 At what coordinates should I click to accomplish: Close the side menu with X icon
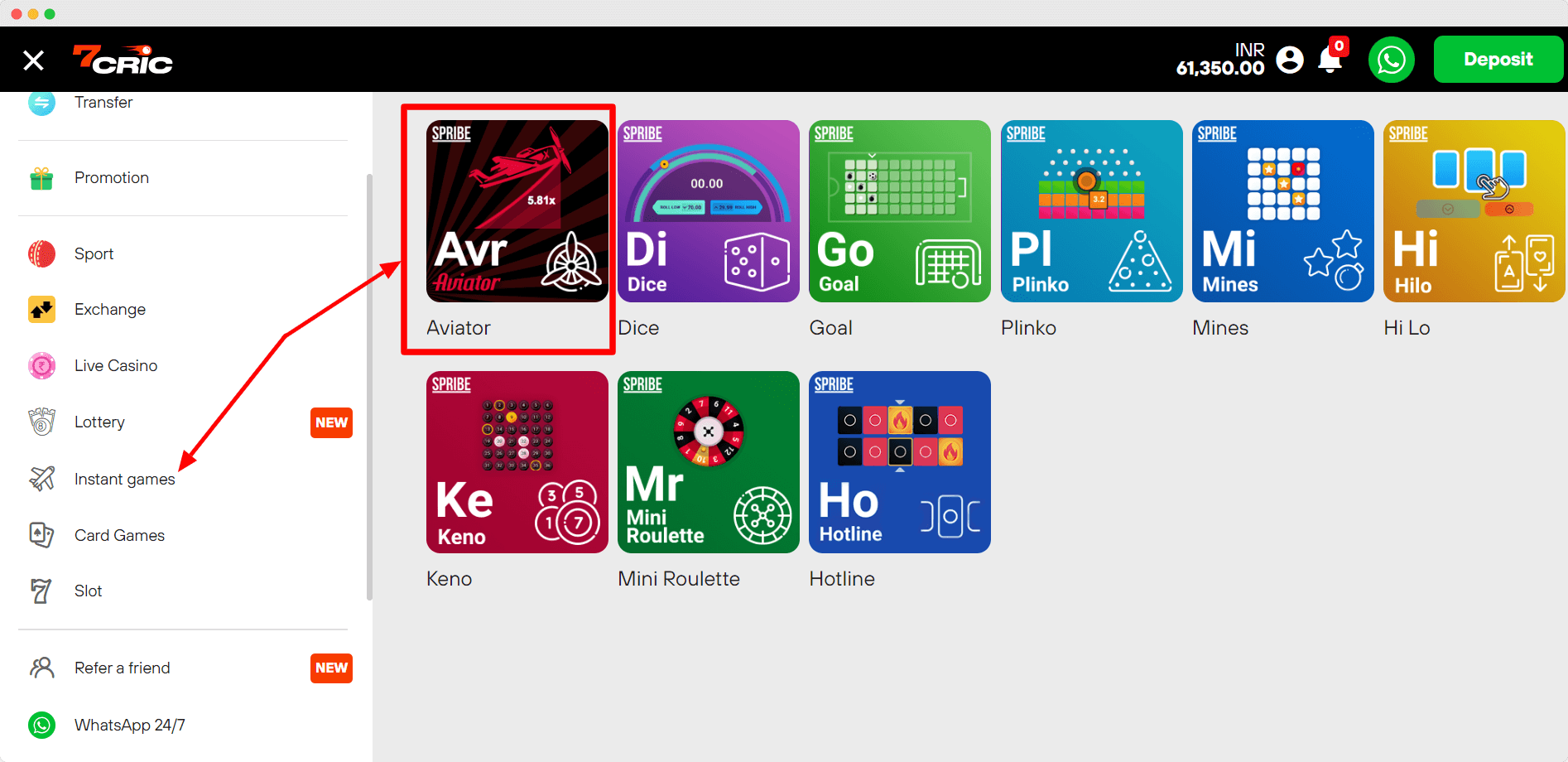coord(33,60)
